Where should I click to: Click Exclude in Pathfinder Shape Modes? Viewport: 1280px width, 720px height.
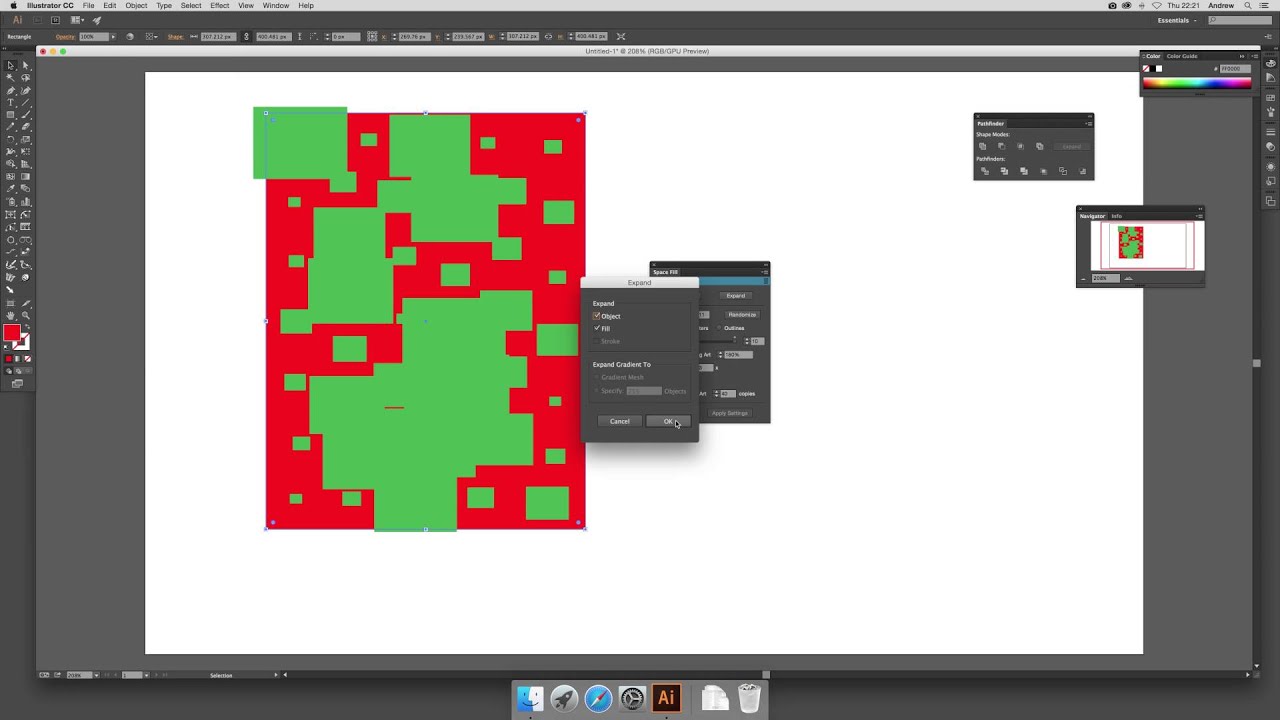point(1039,146)
